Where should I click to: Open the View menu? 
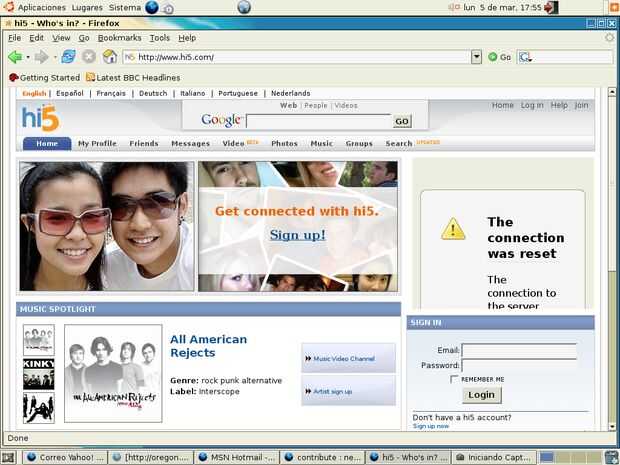coord(61,38)
